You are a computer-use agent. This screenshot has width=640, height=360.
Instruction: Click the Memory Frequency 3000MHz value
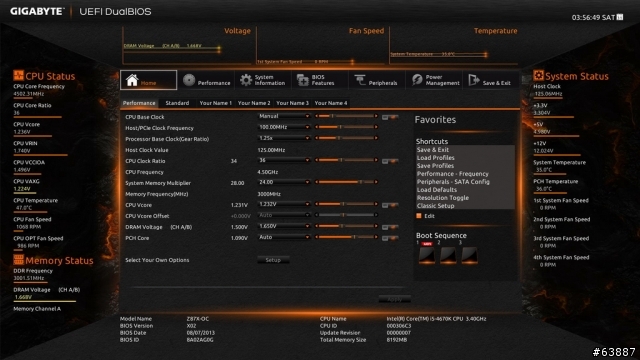point(269,194)
